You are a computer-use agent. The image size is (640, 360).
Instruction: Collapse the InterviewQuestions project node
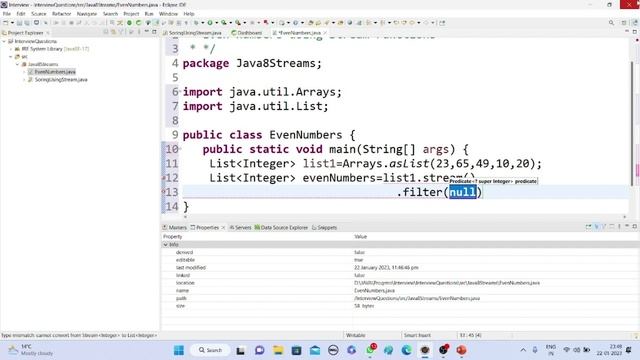pyautogui.click(x=4, y=41)
